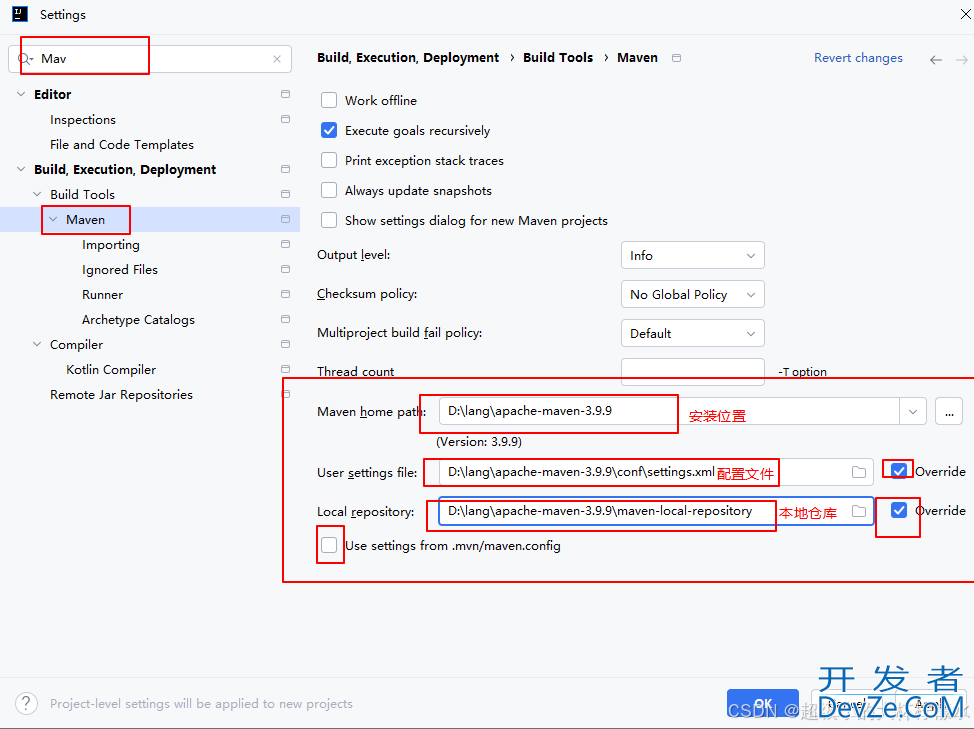Click the project-level icon on Kotlin Compiler row

tap(285, 369)
